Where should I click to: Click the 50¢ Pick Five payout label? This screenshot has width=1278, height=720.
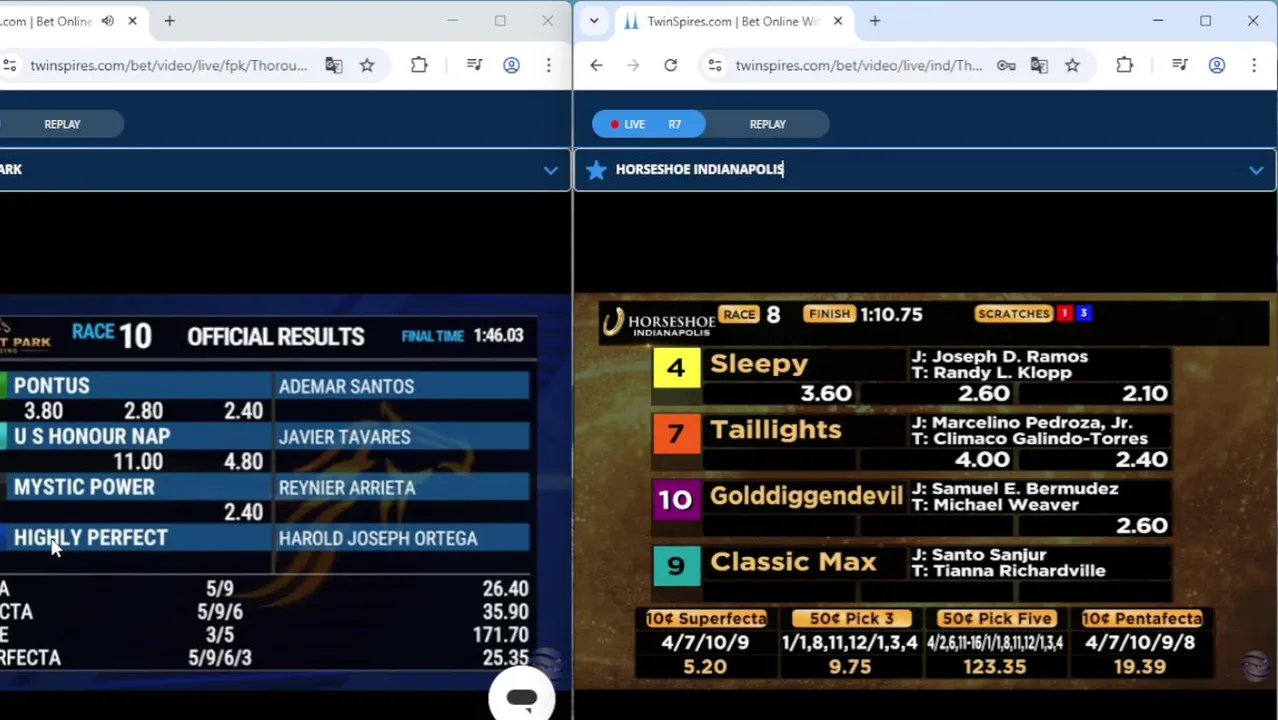(996, 619)
